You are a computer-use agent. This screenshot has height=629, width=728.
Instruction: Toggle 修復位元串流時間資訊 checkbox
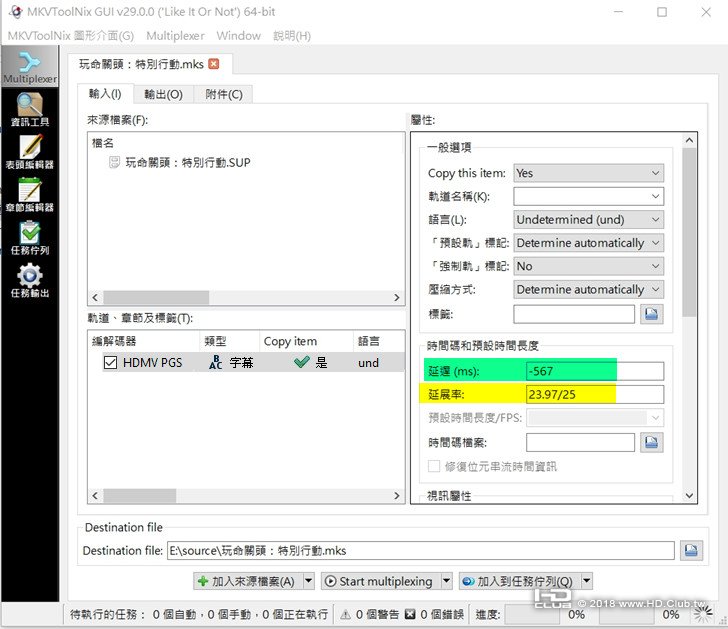point(434,466)
